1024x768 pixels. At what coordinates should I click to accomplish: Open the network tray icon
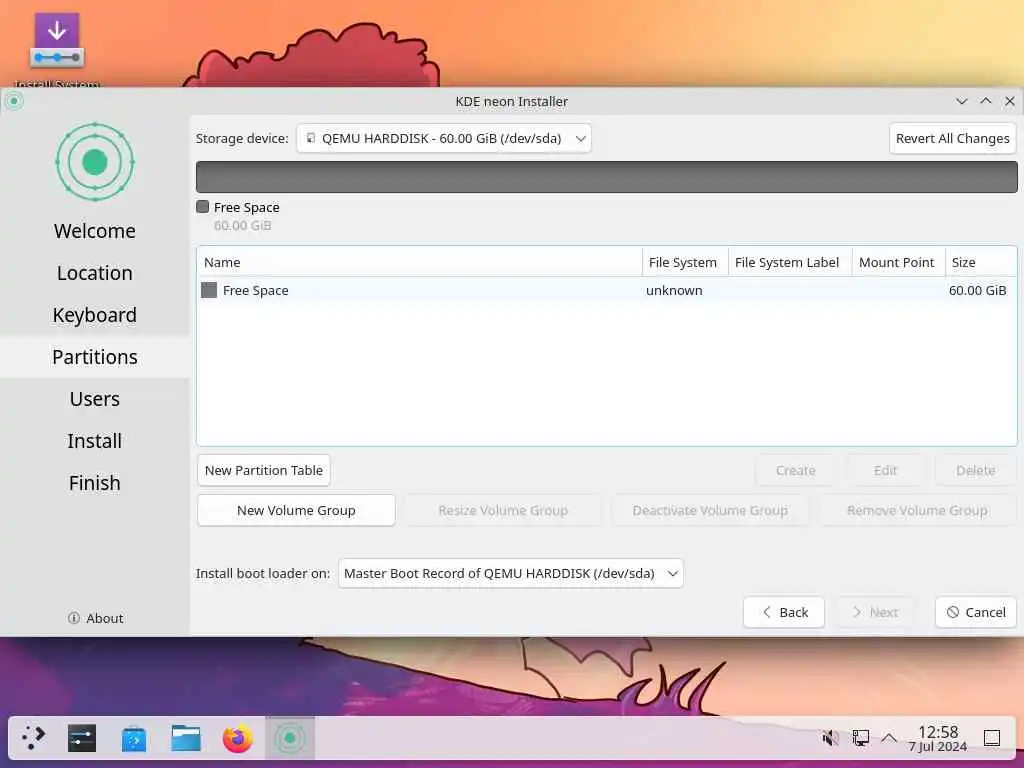point(861,738)
